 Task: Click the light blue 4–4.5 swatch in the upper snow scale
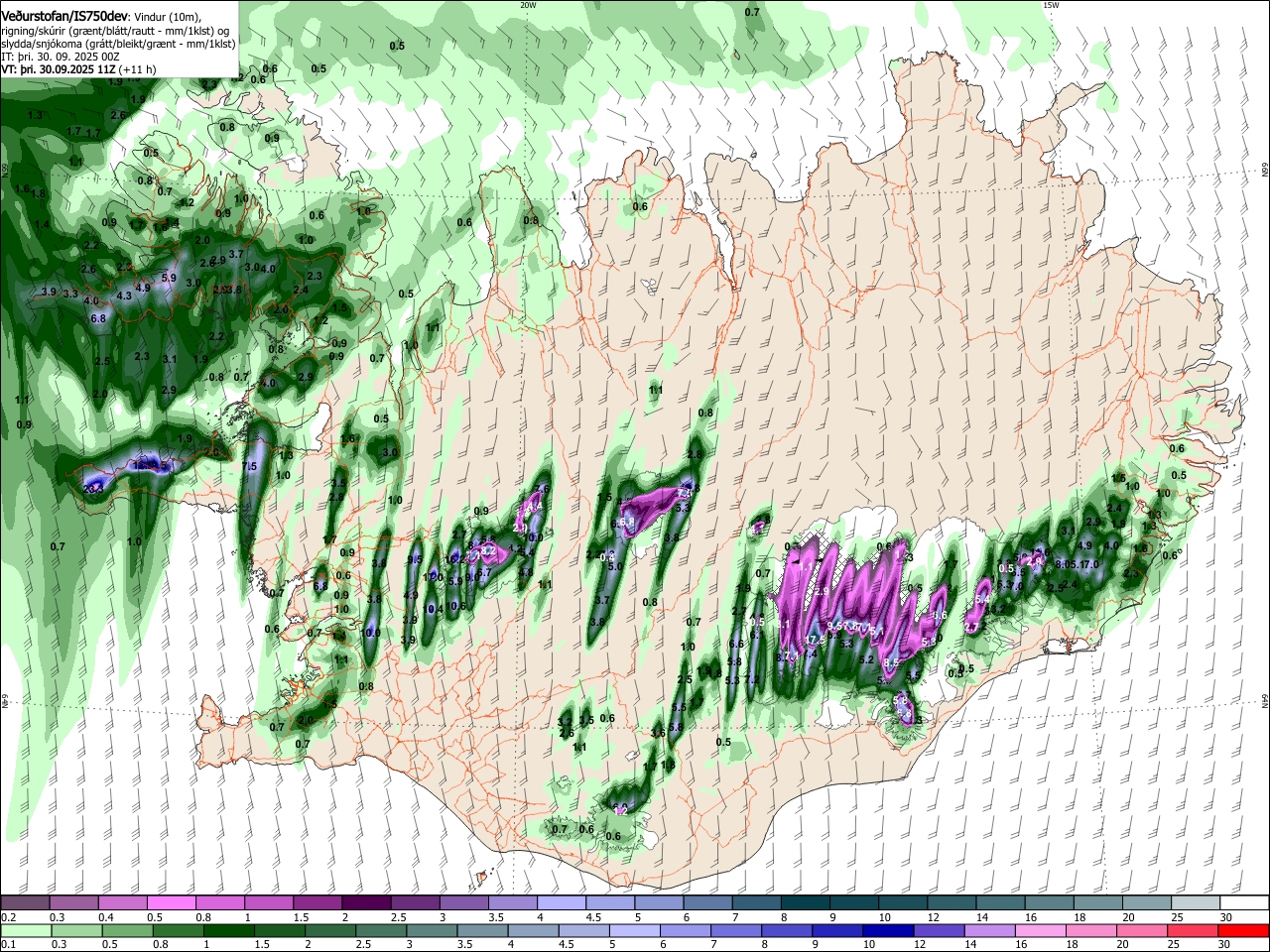562,903
